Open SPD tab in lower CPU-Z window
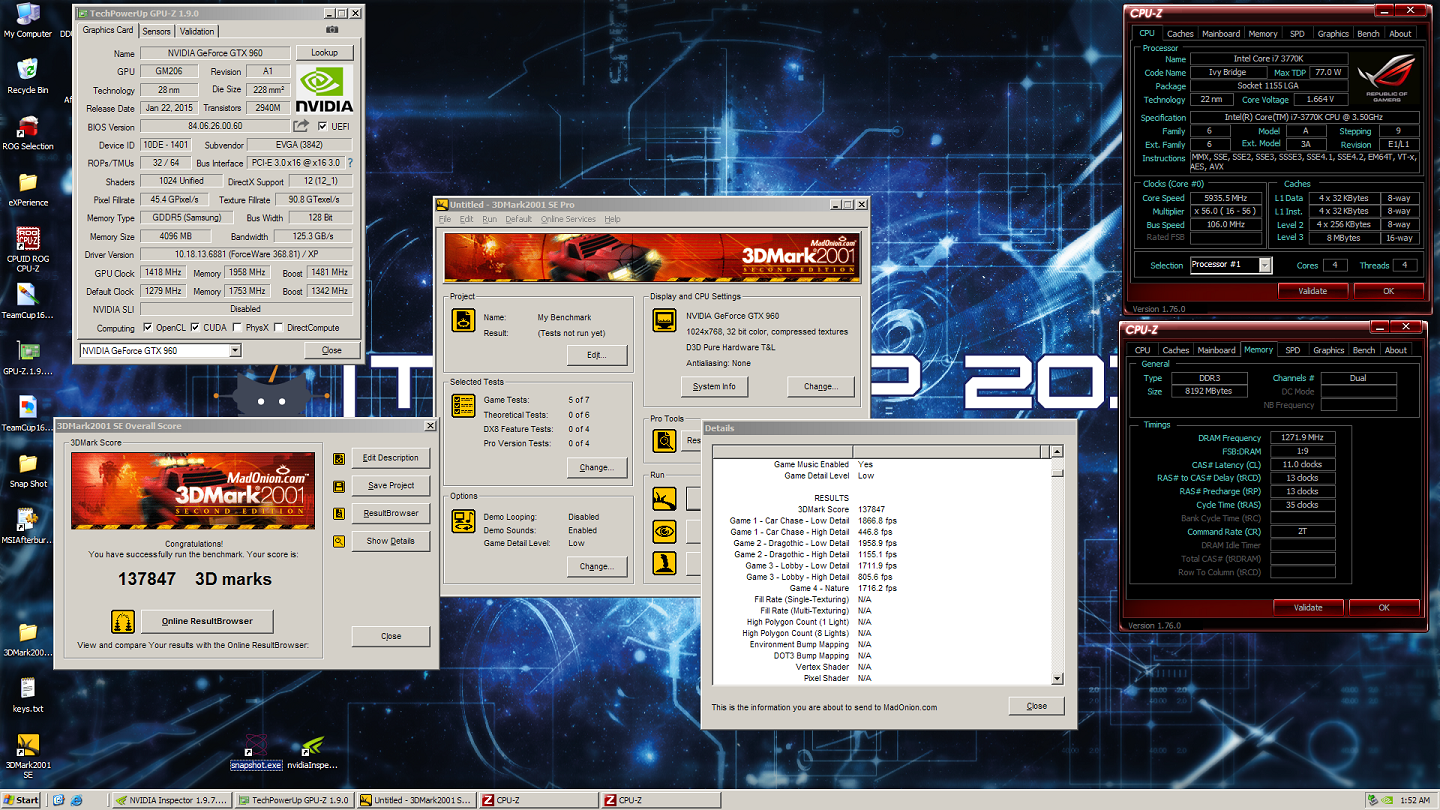The image size is (1440, 810). point(1292,350)
